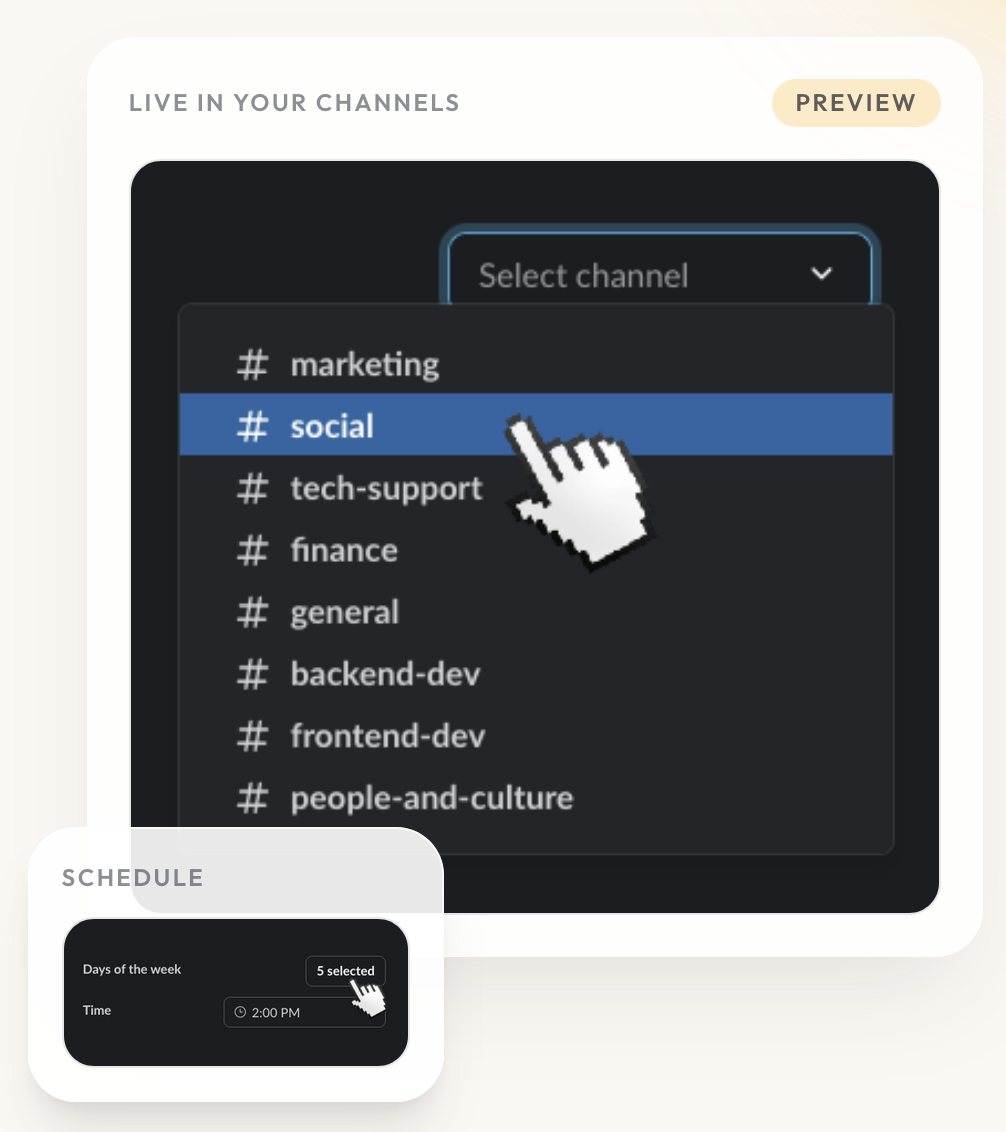The height and width of the screenshot is (1132, 1006).
Task: Select the people-and-culture channel option
Action: [x=430, y=798]
